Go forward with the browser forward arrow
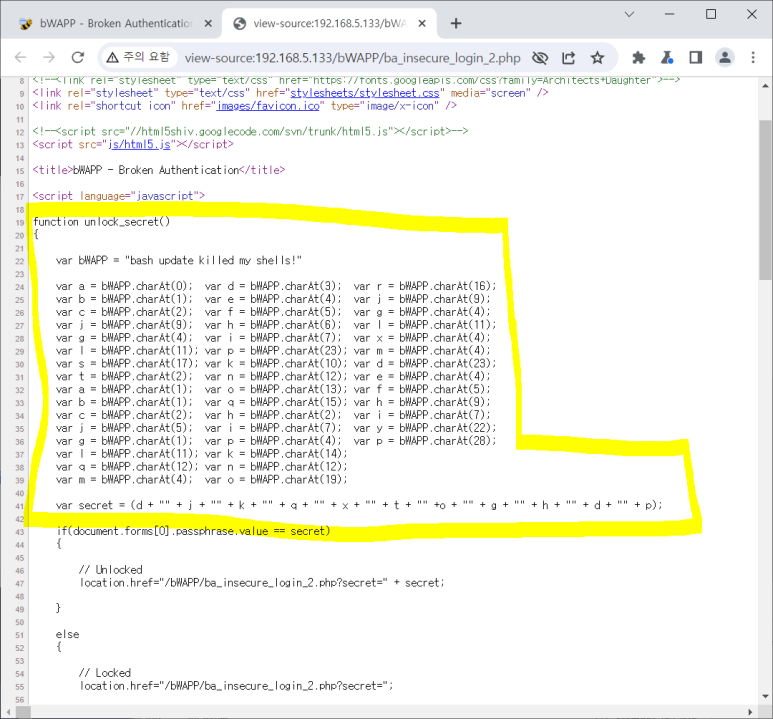The height and width of the screenshot is (719, 773). tap(49, 58)
